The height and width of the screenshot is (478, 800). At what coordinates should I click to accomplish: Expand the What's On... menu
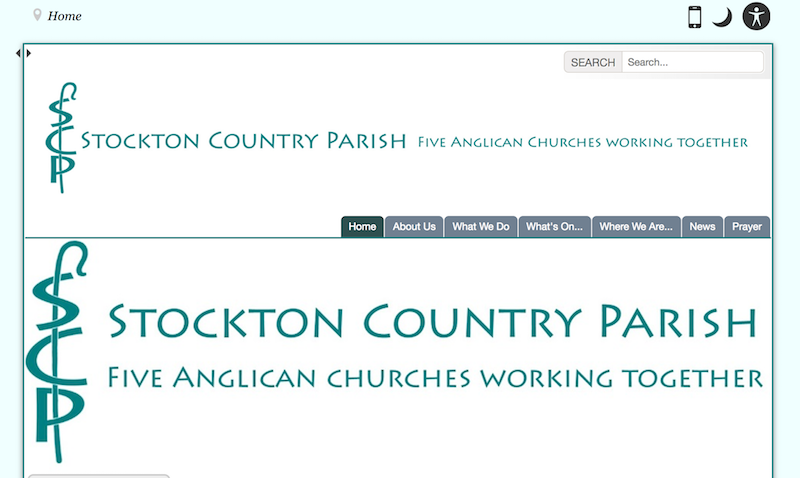[x=554, y=227]
